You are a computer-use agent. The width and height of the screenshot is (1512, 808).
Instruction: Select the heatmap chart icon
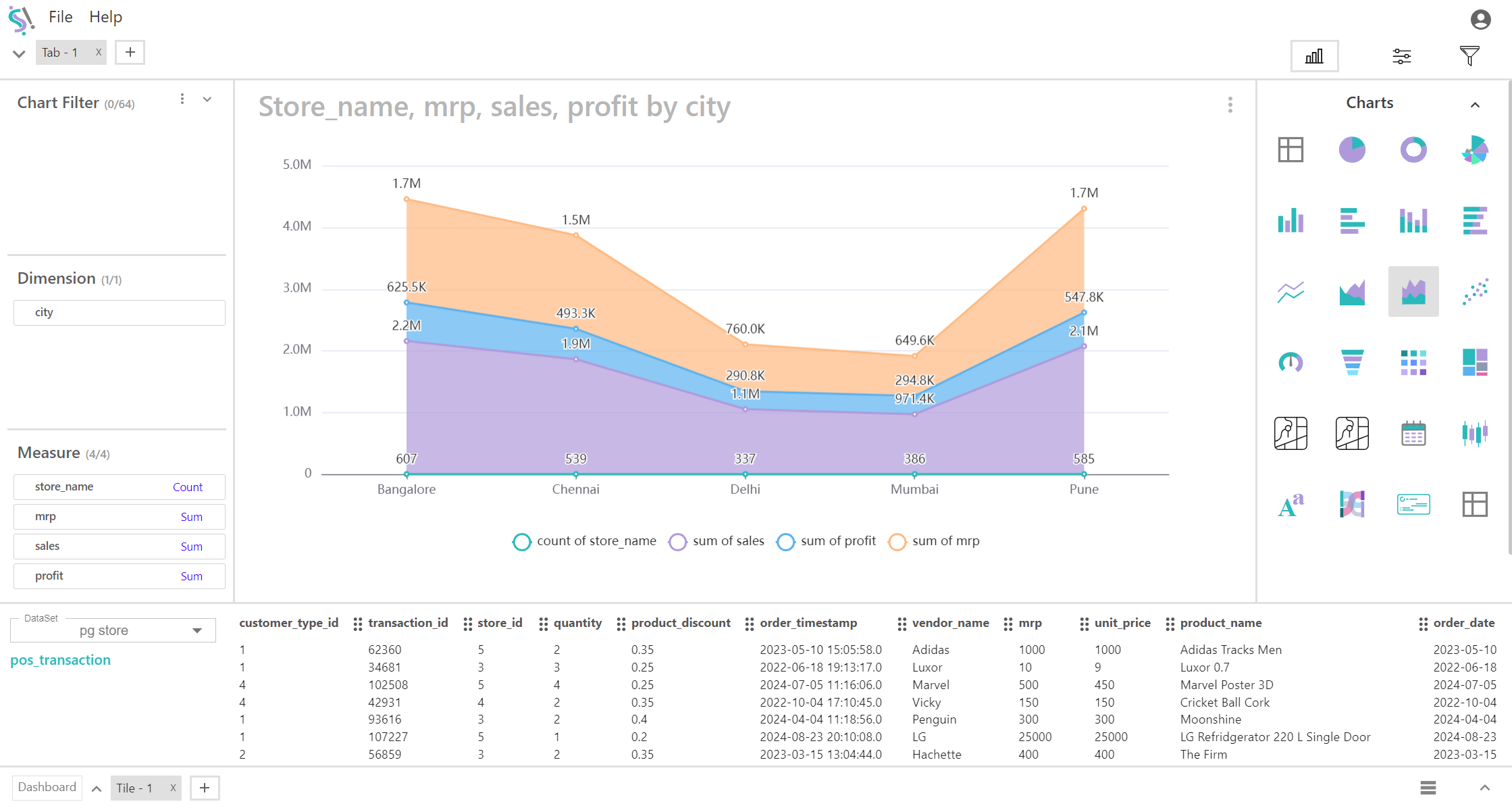(1413, 362)
